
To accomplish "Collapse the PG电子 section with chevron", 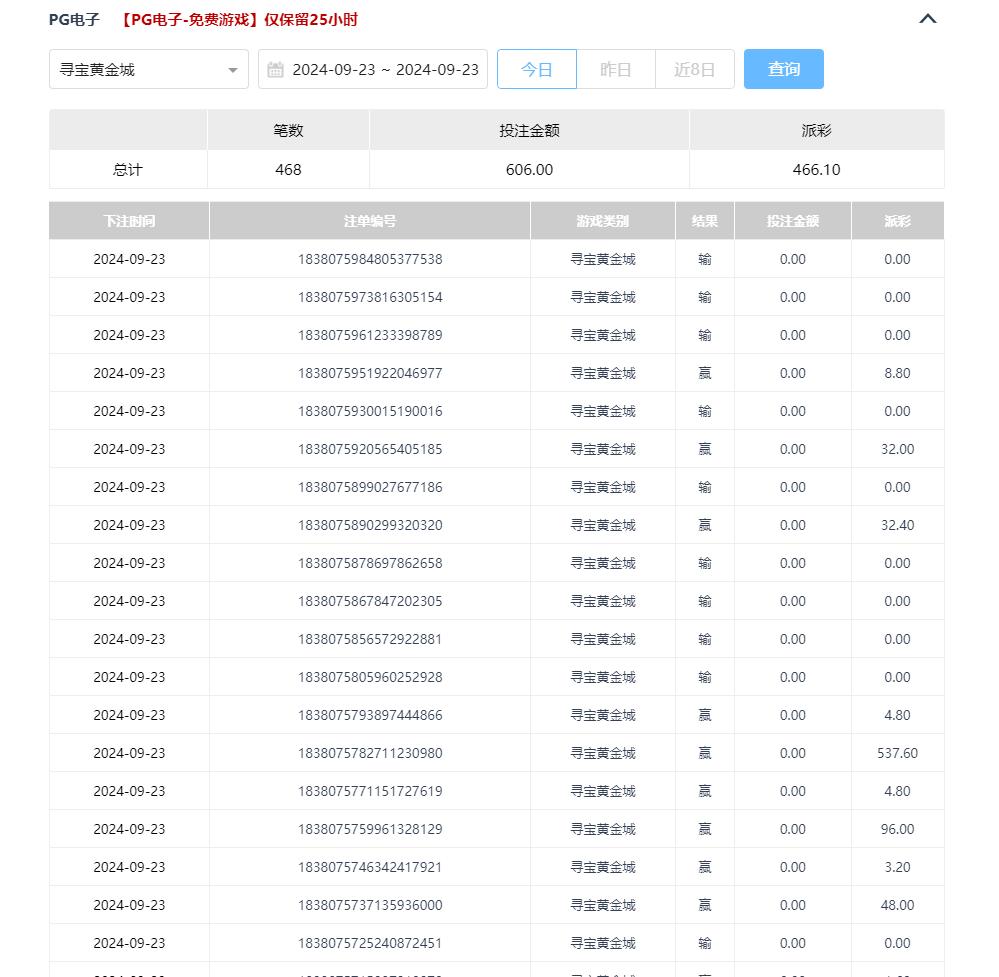I will point(927,19).
